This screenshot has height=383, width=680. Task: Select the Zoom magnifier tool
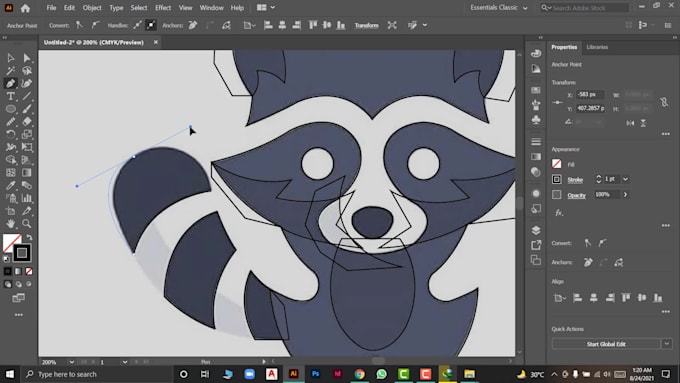pos(27,224)
